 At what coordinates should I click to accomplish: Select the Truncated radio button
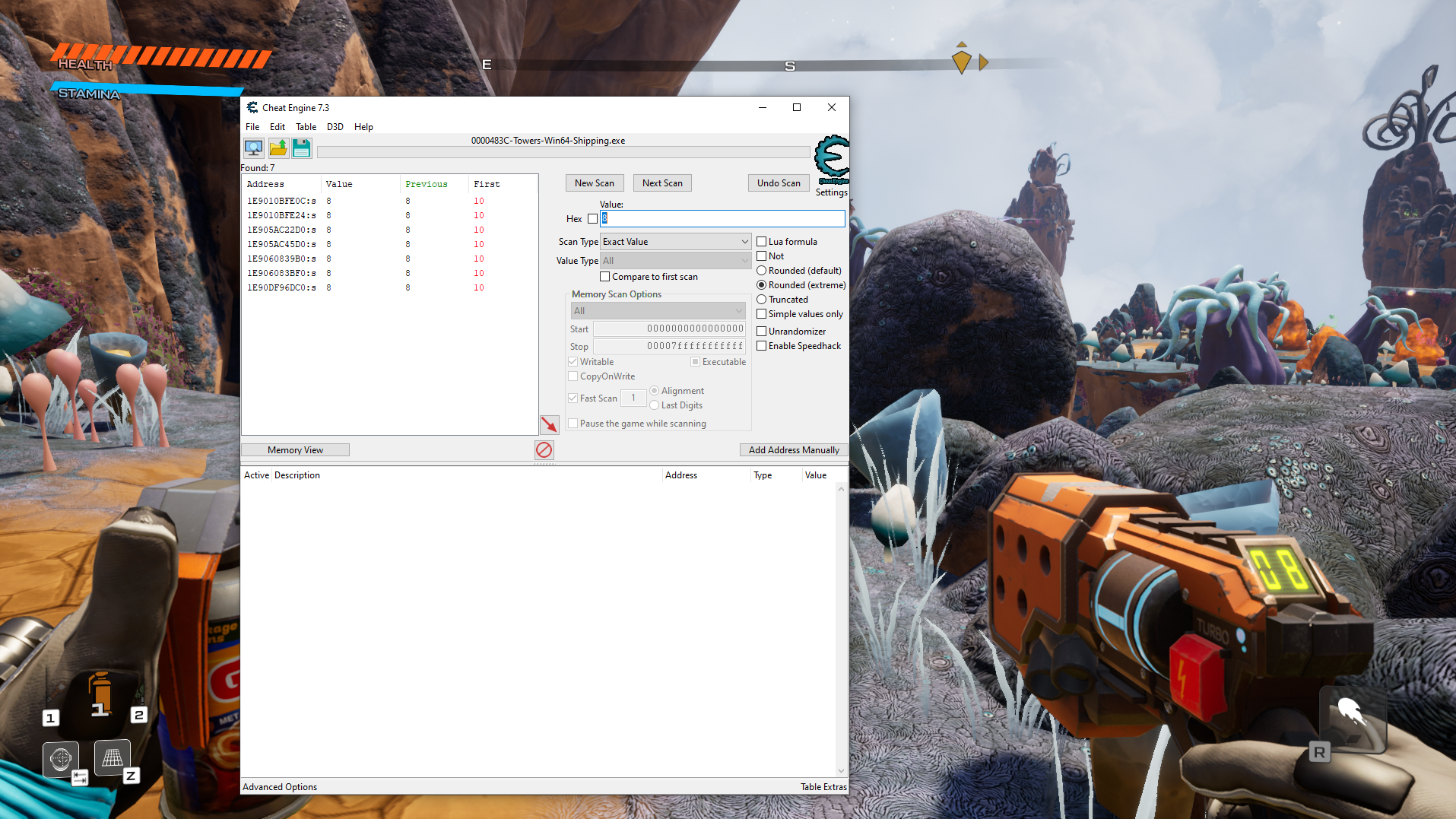(761, 300)
